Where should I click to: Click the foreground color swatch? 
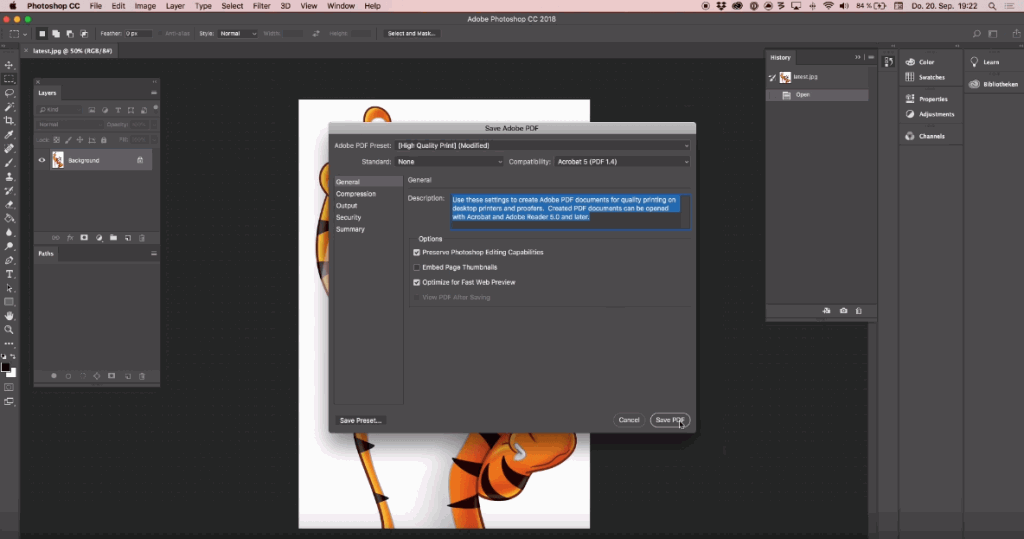pyautogui.click(x=6, y=367)
